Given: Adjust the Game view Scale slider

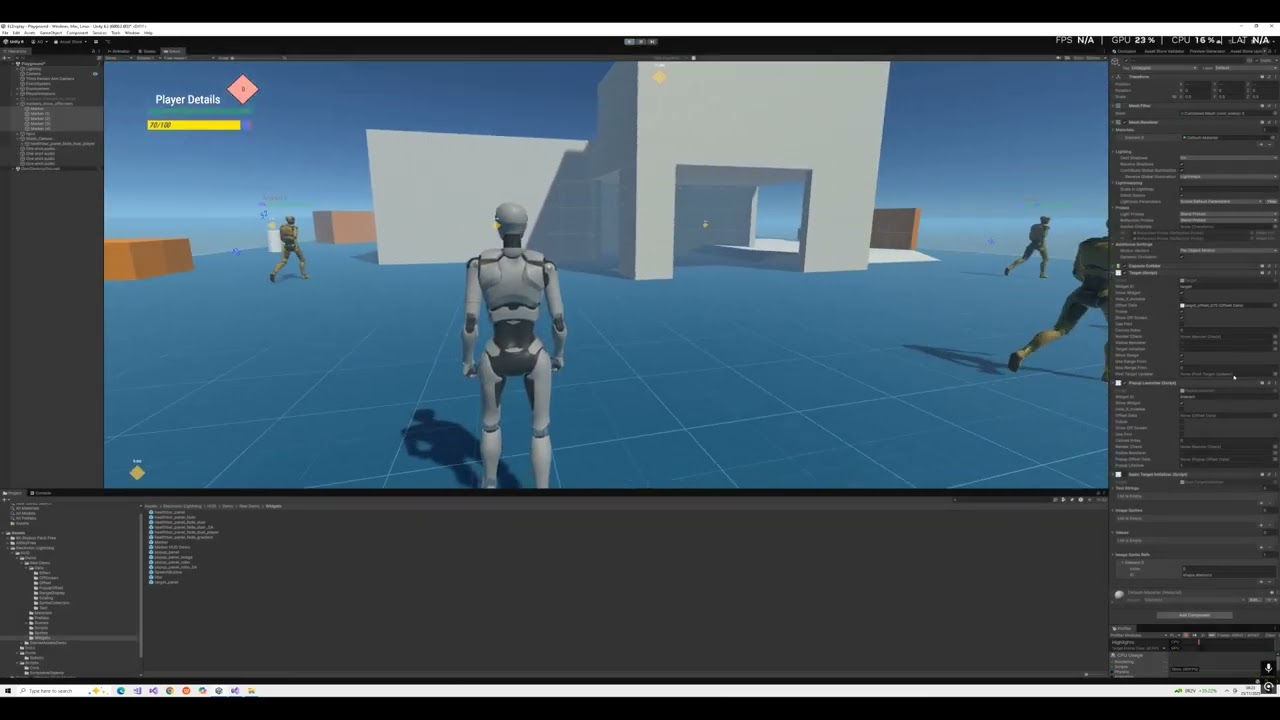Looking at the screenshot, I should (x=255, y=58).
